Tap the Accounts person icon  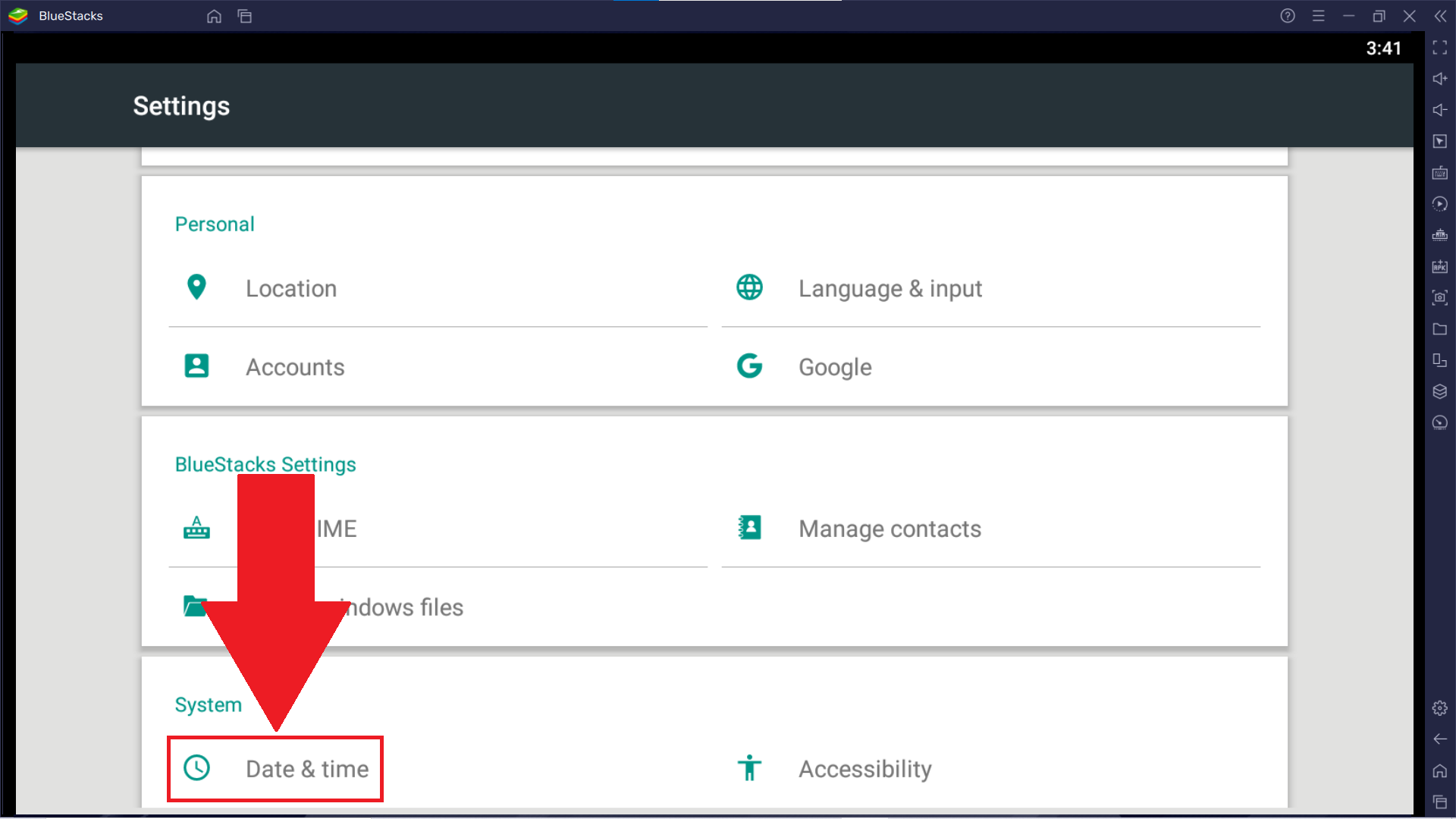click(196, 366)
